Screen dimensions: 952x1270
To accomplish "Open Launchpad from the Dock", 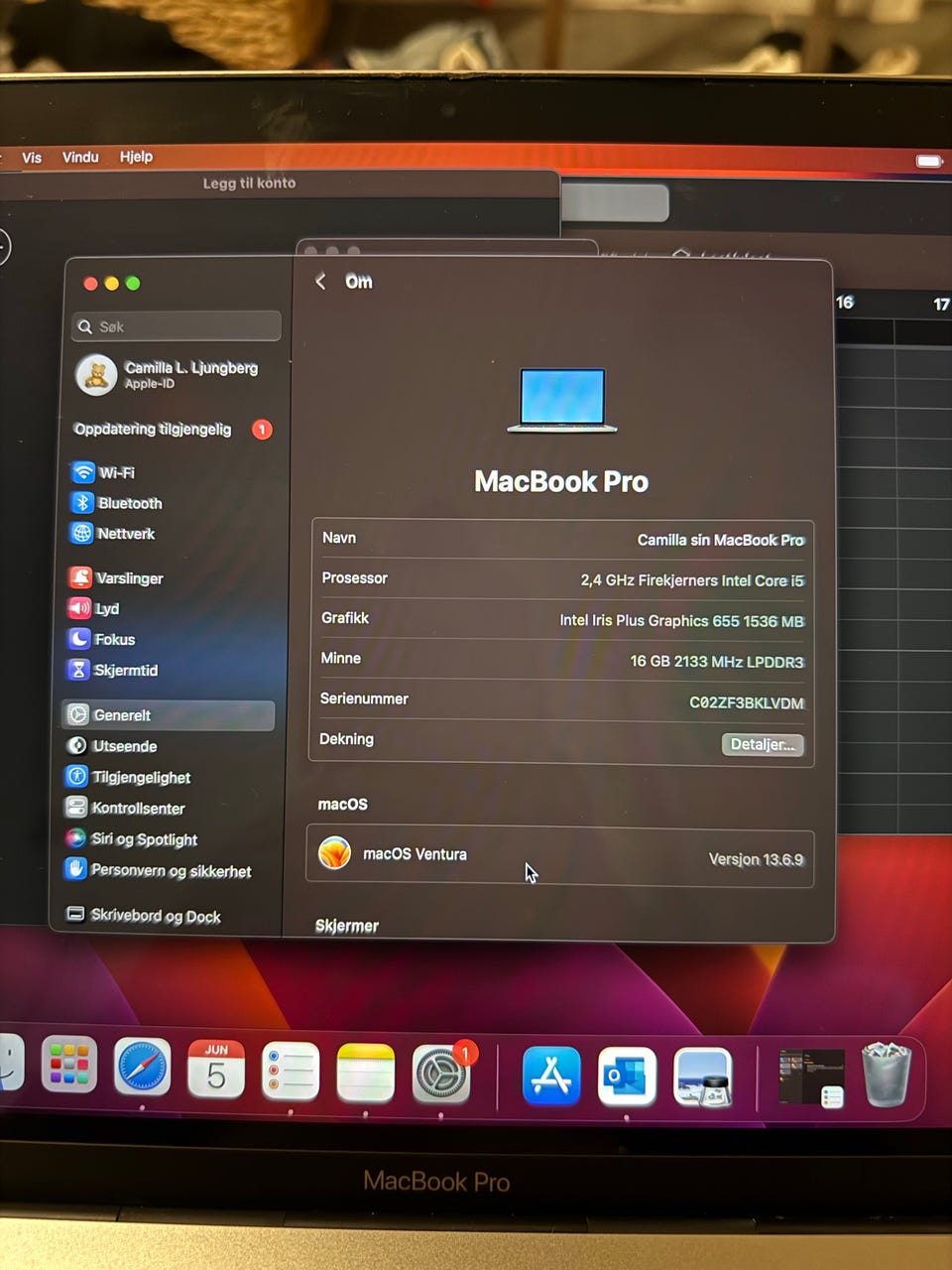I will (x=69, y=1065).
